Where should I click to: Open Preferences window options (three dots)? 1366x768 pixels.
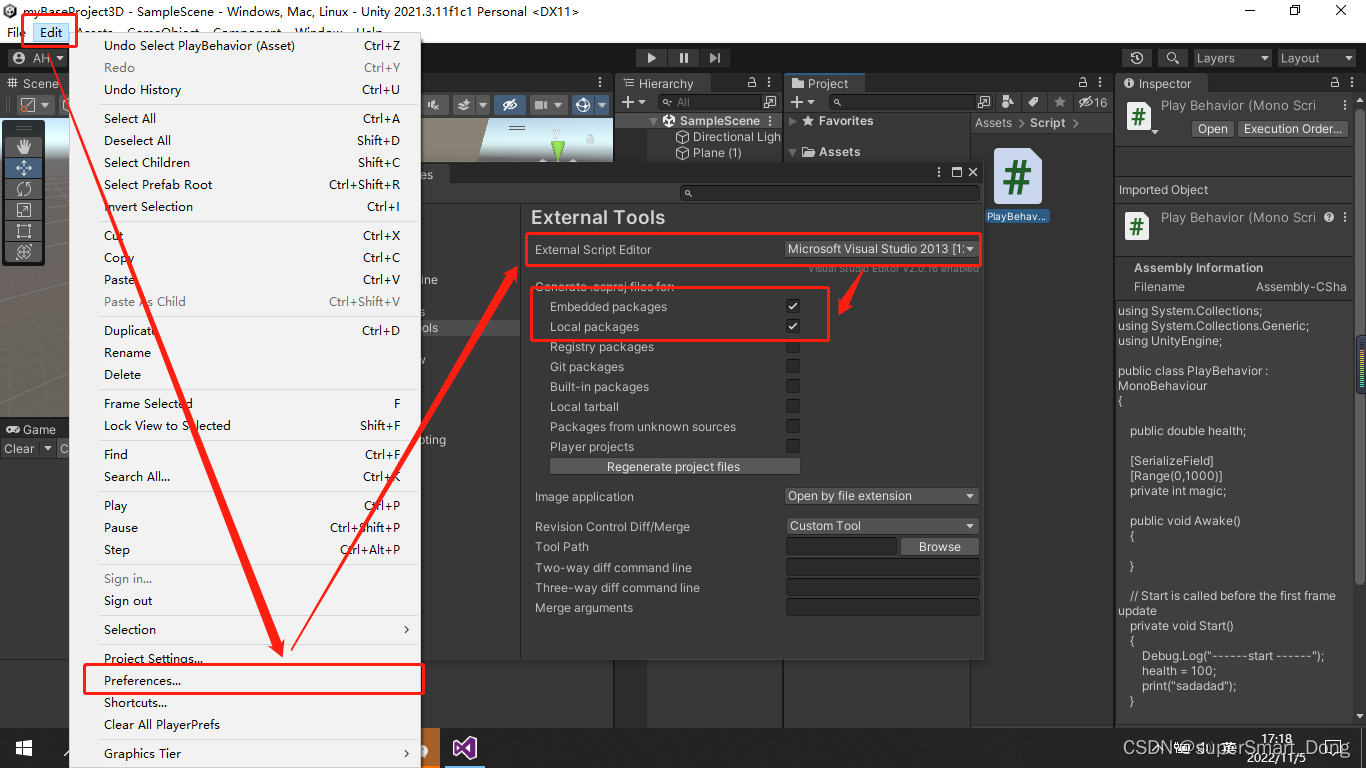click(940, 173)
